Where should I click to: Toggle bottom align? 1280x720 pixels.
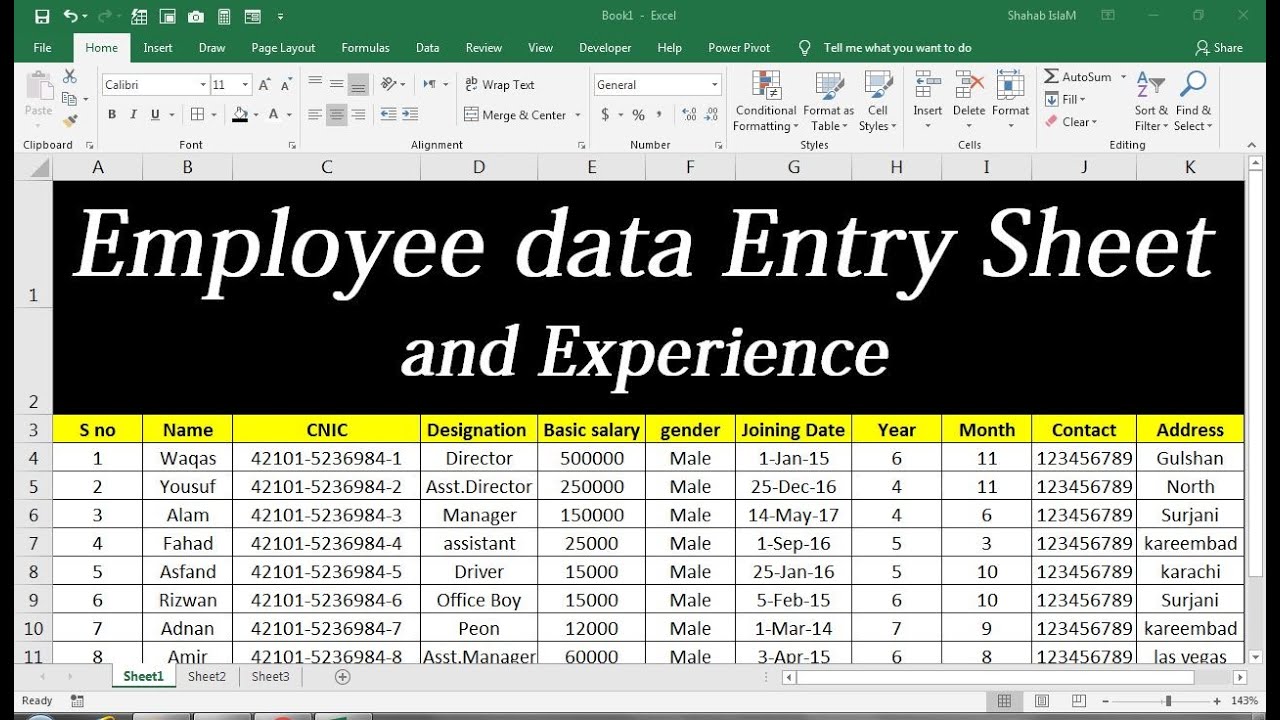[x=358, y=84]
